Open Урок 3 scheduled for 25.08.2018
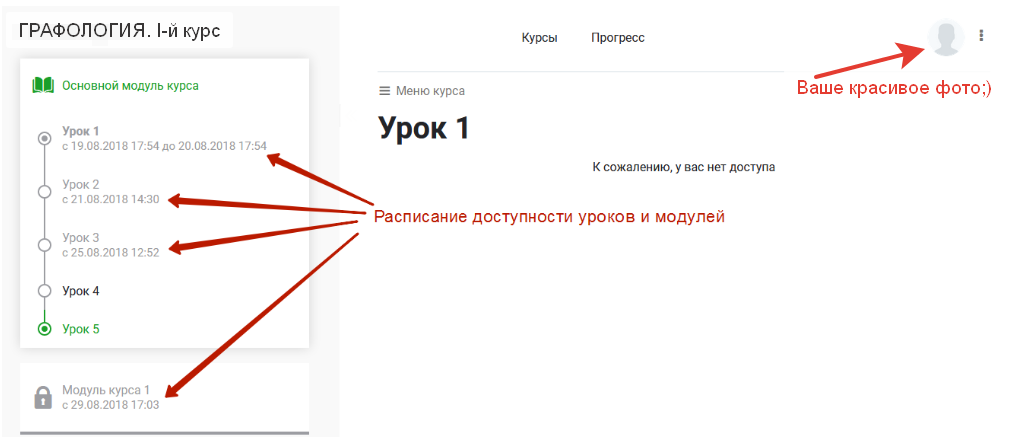 pos(81,238)
